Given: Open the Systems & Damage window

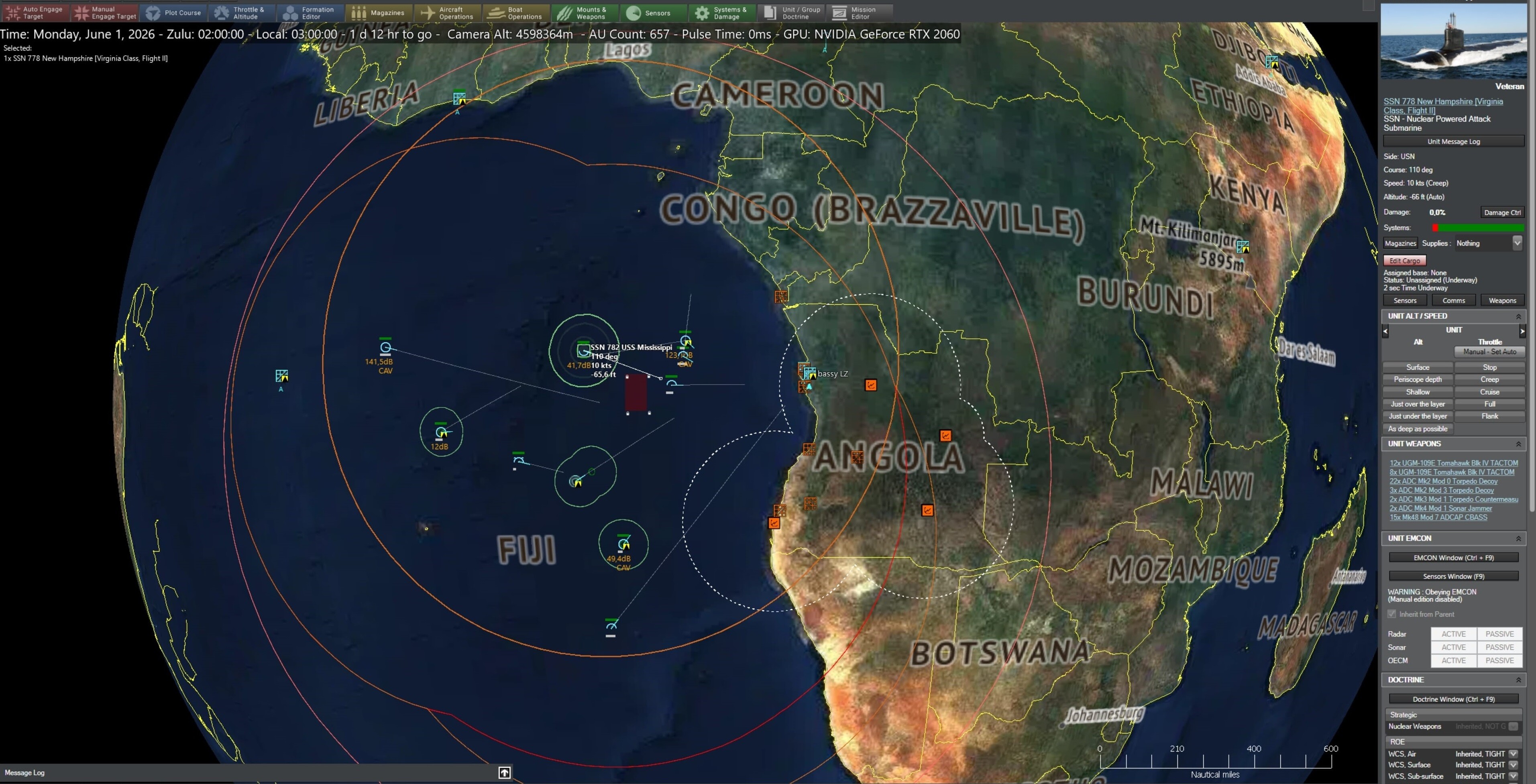Looking at the screenshot, I should tap(723, 12).
